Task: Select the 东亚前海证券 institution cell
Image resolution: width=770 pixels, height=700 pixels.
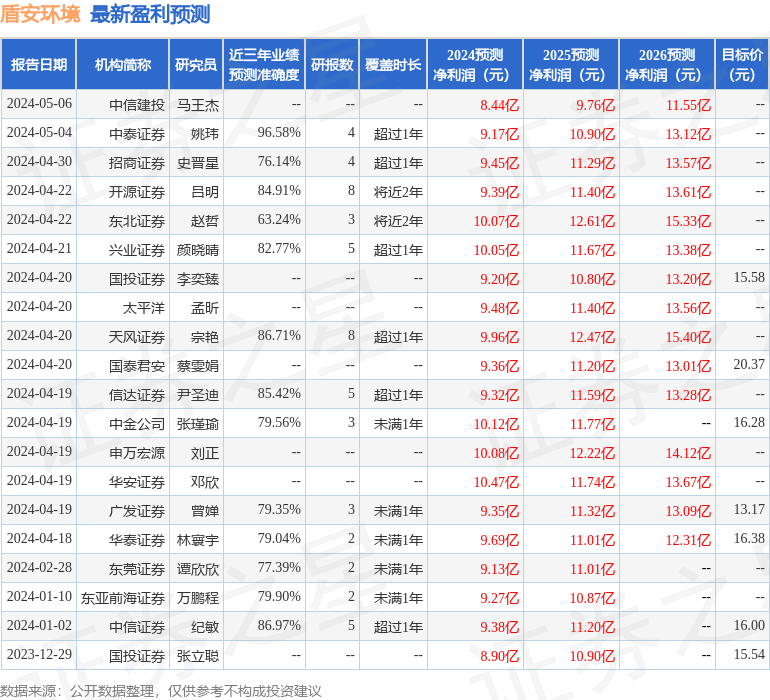Action: coord(123,598)
